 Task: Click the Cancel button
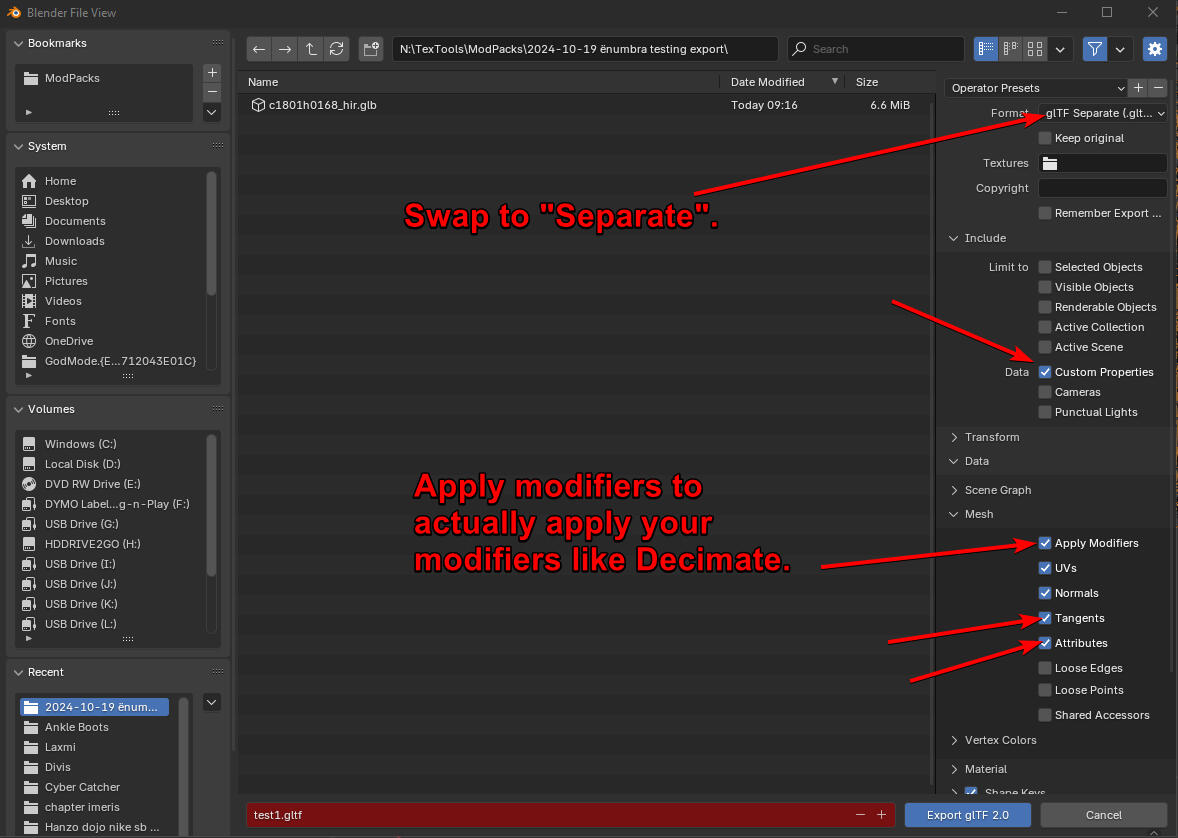pos(1103,815)
